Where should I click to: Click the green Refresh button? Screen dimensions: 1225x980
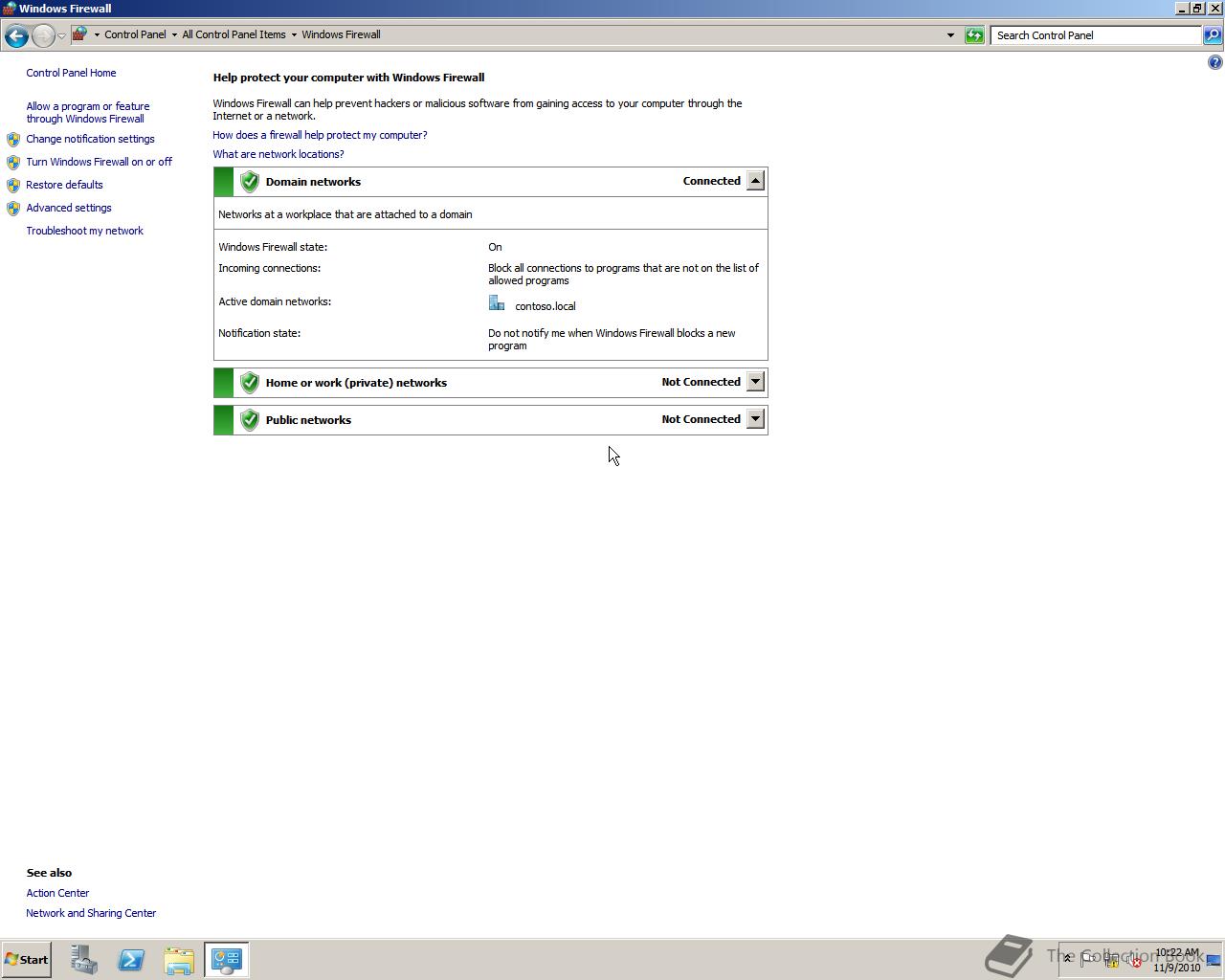[x=974, y=35]
